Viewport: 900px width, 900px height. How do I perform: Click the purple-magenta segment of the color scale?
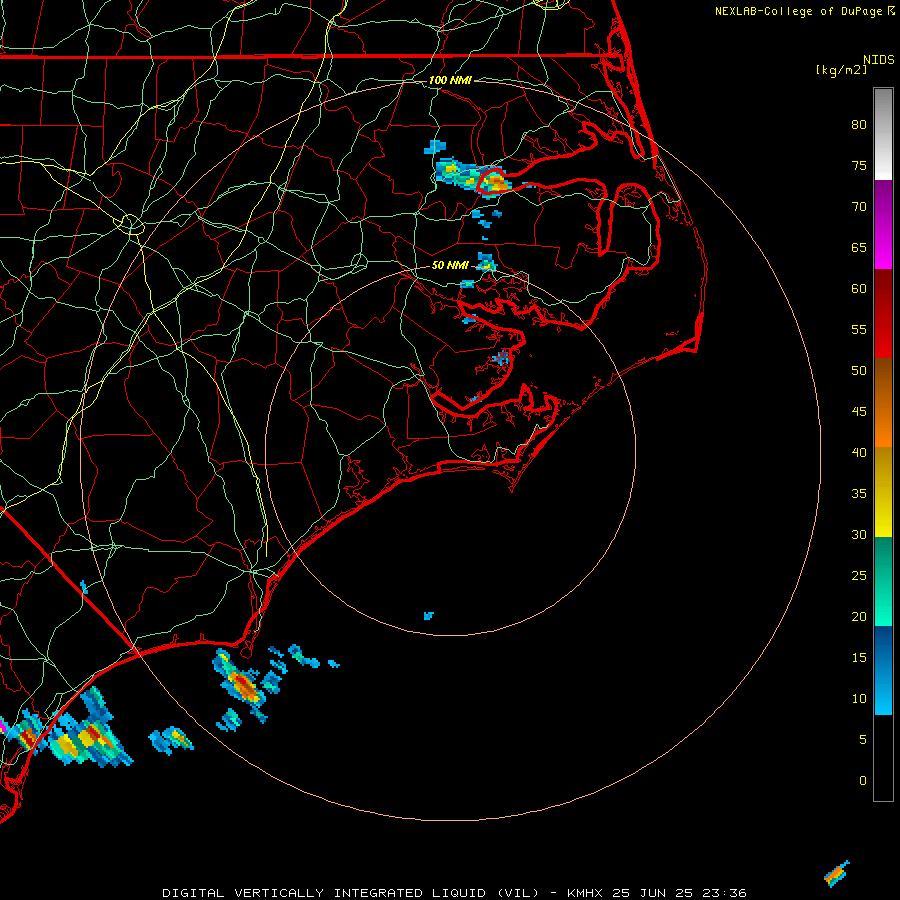[883, 224]
